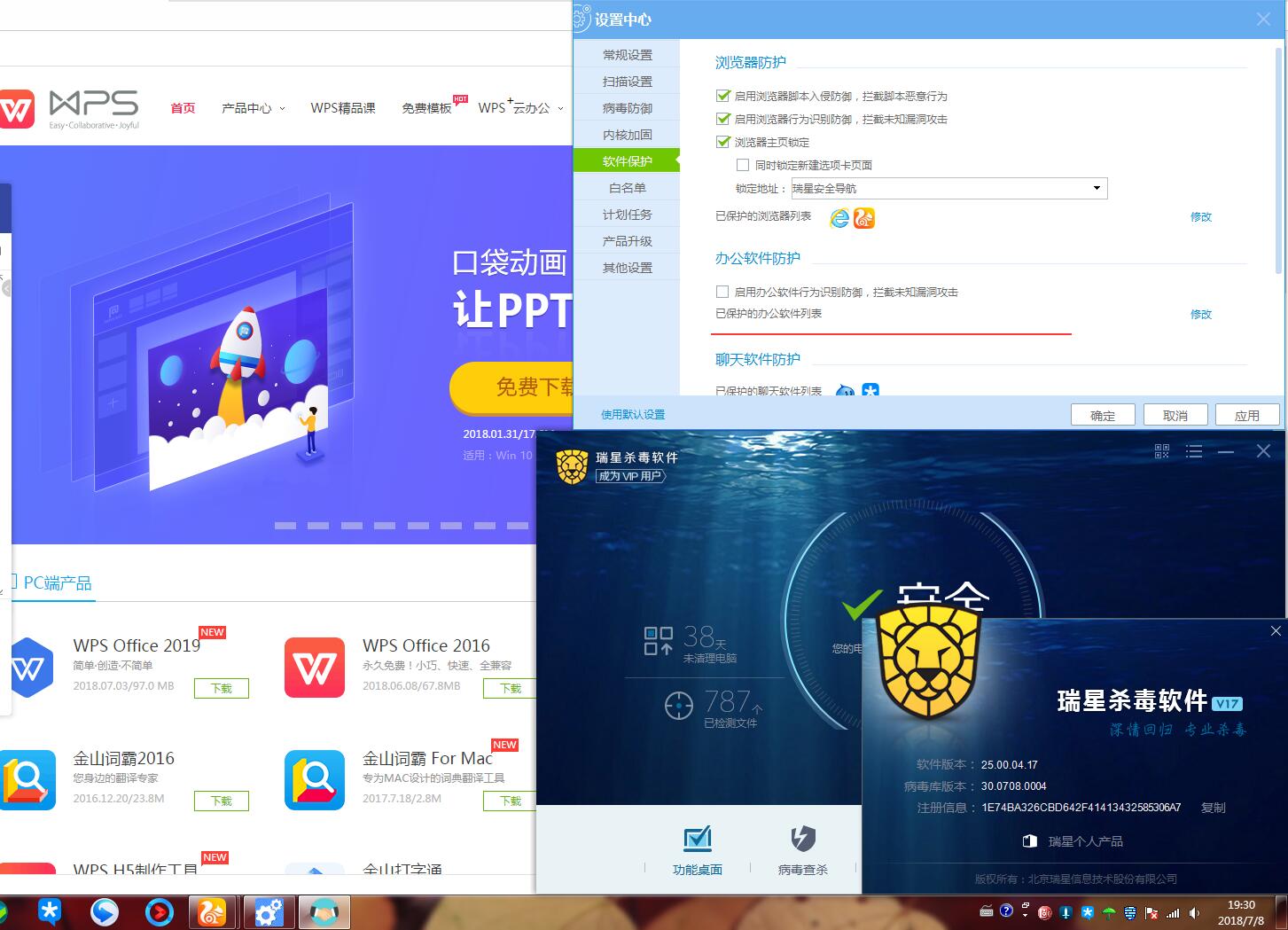Select 其他设置 in settings sidebar
The height and width of the screenshot is (930, 1288).
(627, 268)
